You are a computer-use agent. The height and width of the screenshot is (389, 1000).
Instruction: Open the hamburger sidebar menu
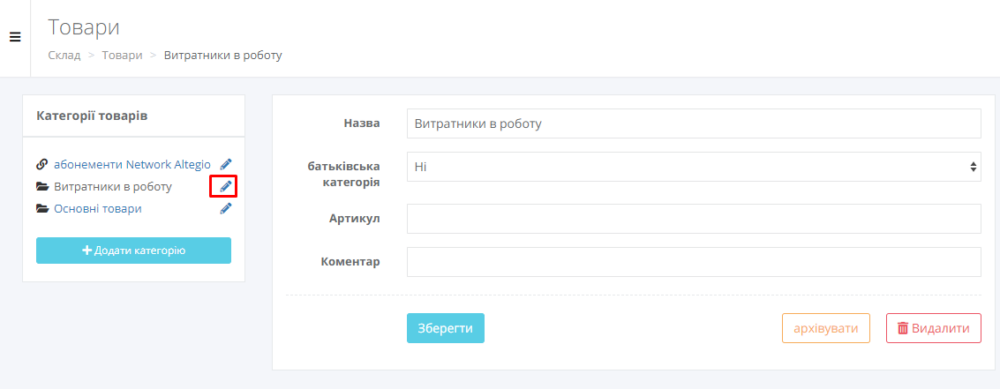coord(15,37)
